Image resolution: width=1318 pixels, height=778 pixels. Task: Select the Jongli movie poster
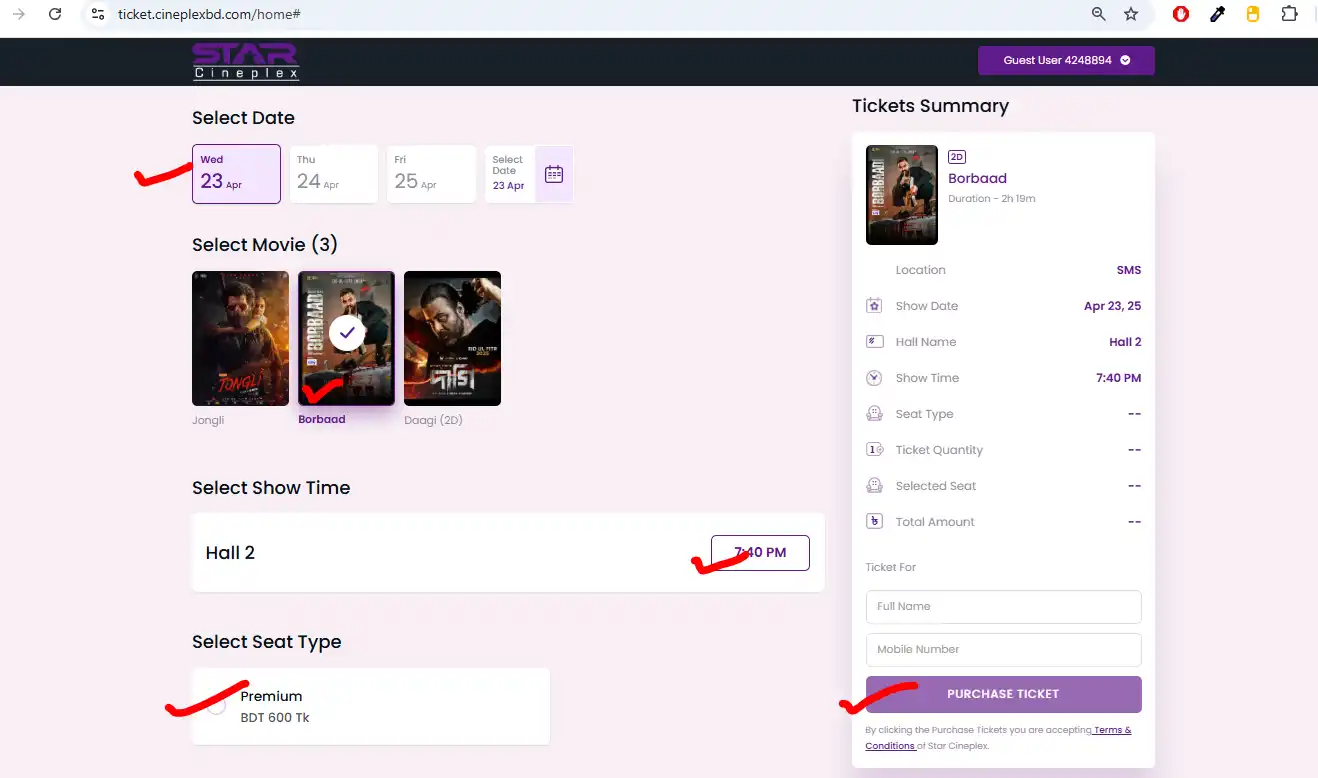tap(240, 338)
